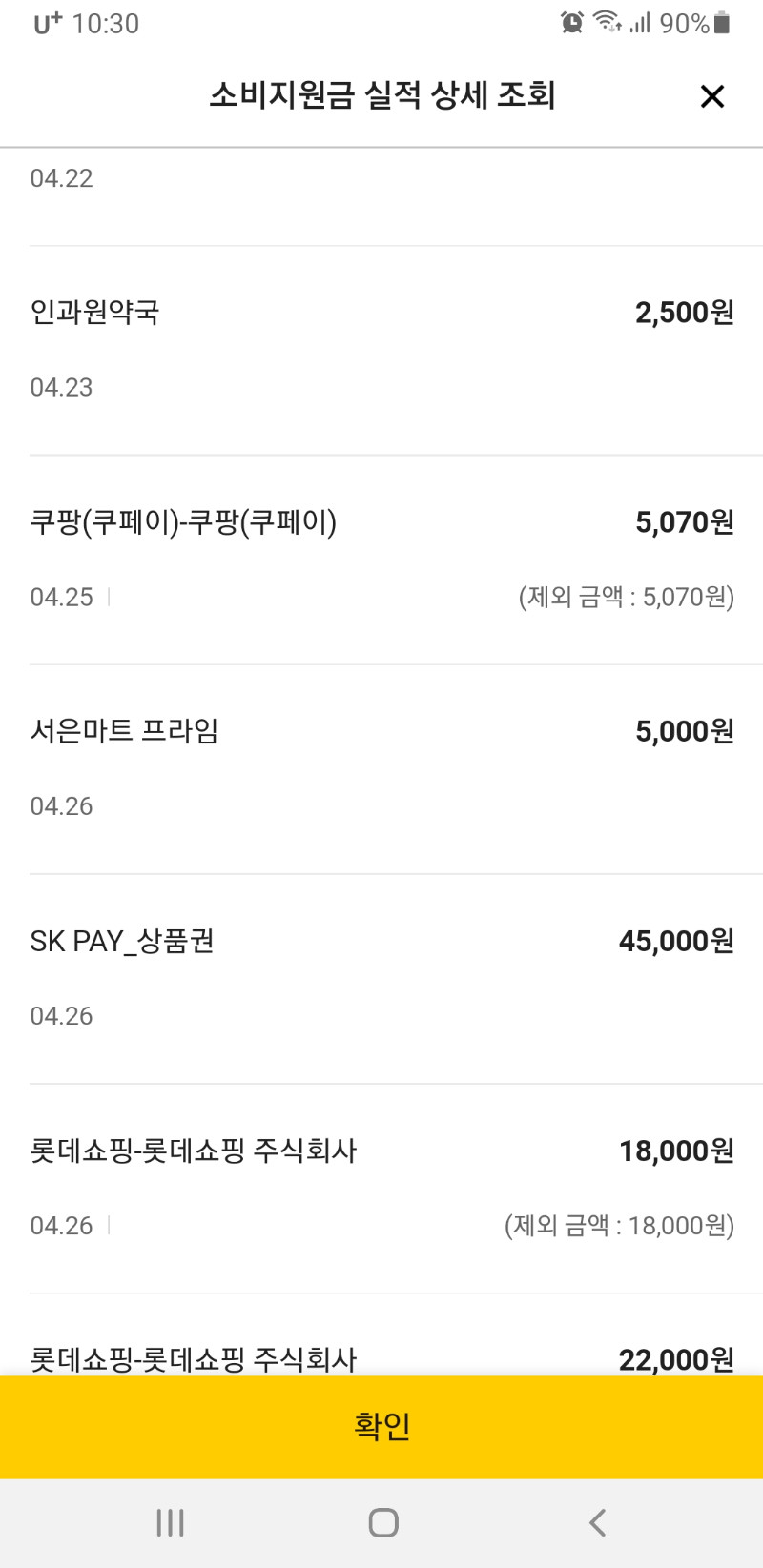Open recent apps with three-bar icon
The image size is (763, 1568).
coord(170,1522)
